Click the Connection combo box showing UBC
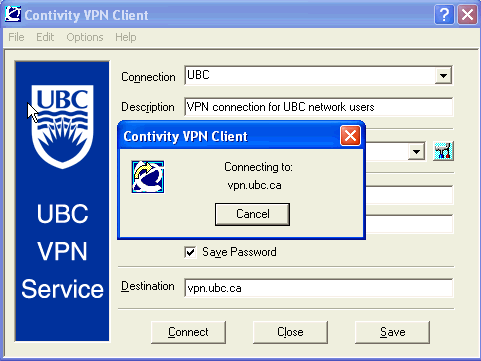This screenshot has height=361, width=481. 318,75
